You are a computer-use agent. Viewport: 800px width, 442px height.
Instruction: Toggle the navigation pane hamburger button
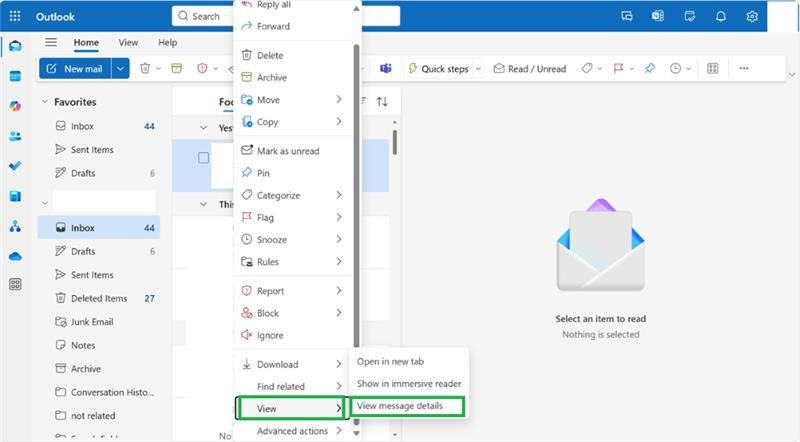tap(51, 42)
